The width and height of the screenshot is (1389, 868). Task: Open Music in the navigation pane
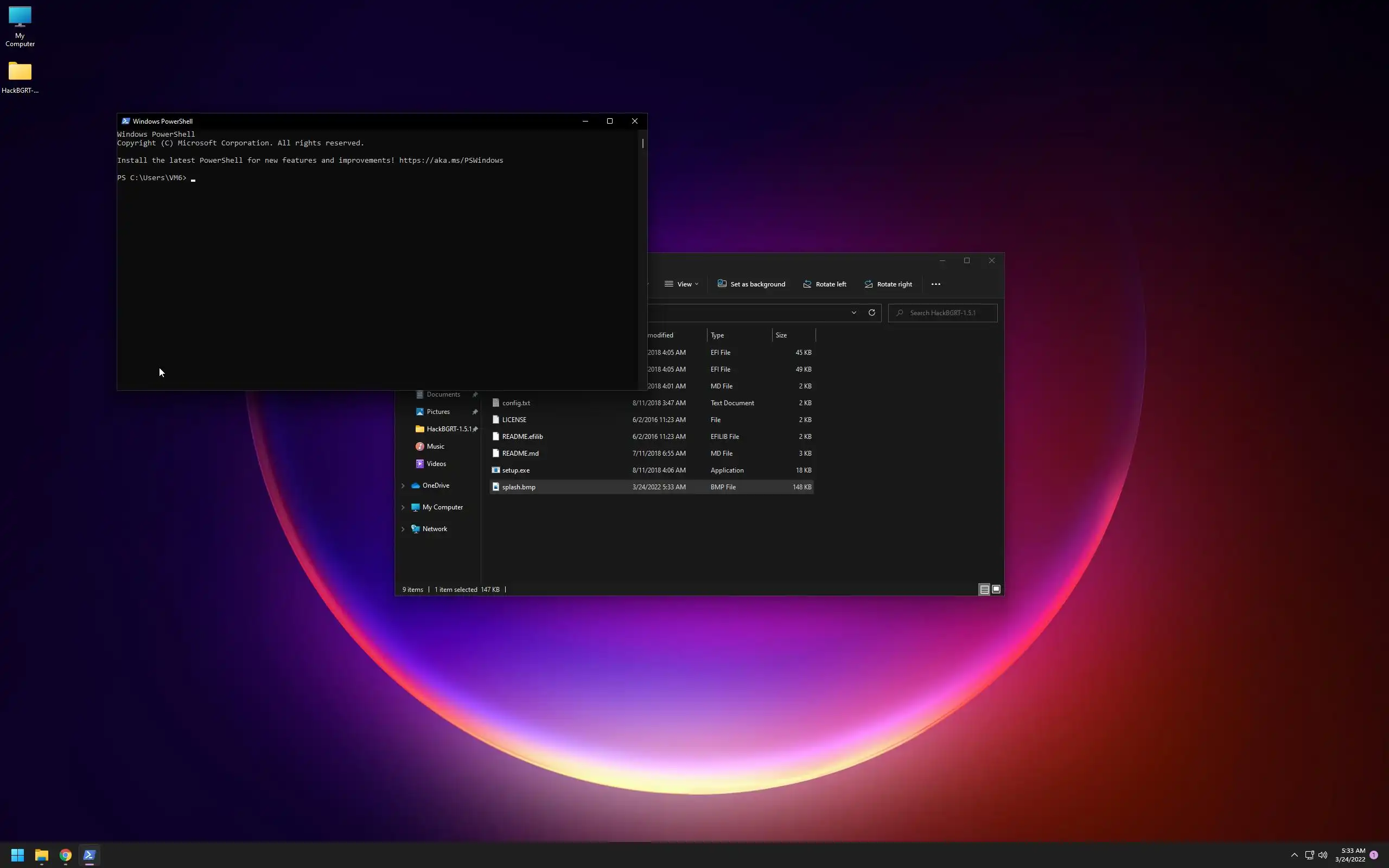pyautogui.click(x=435, y=446)
